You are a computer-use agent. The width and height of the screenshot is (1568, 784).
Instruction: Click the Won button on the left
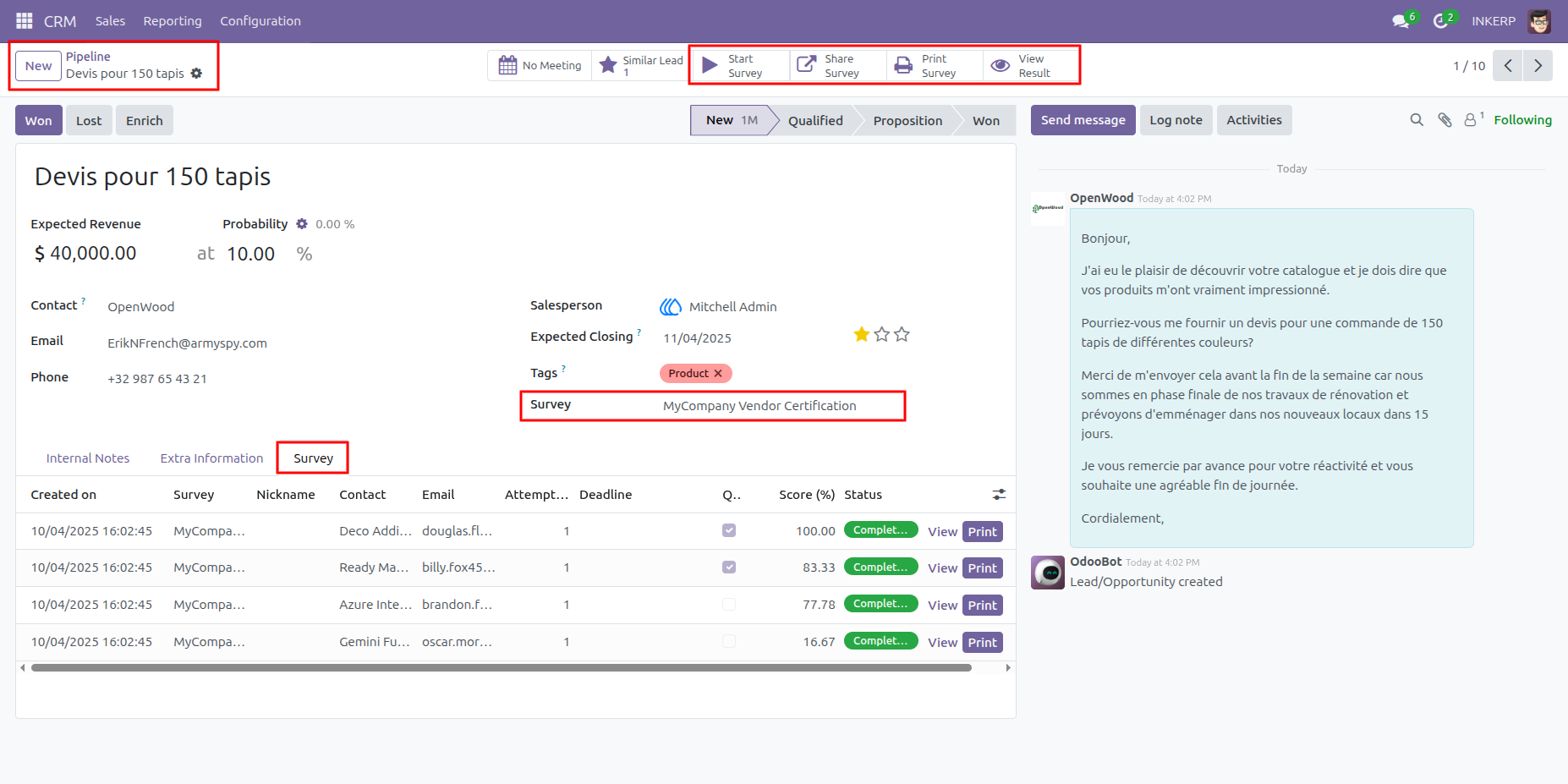pos(39,121)
